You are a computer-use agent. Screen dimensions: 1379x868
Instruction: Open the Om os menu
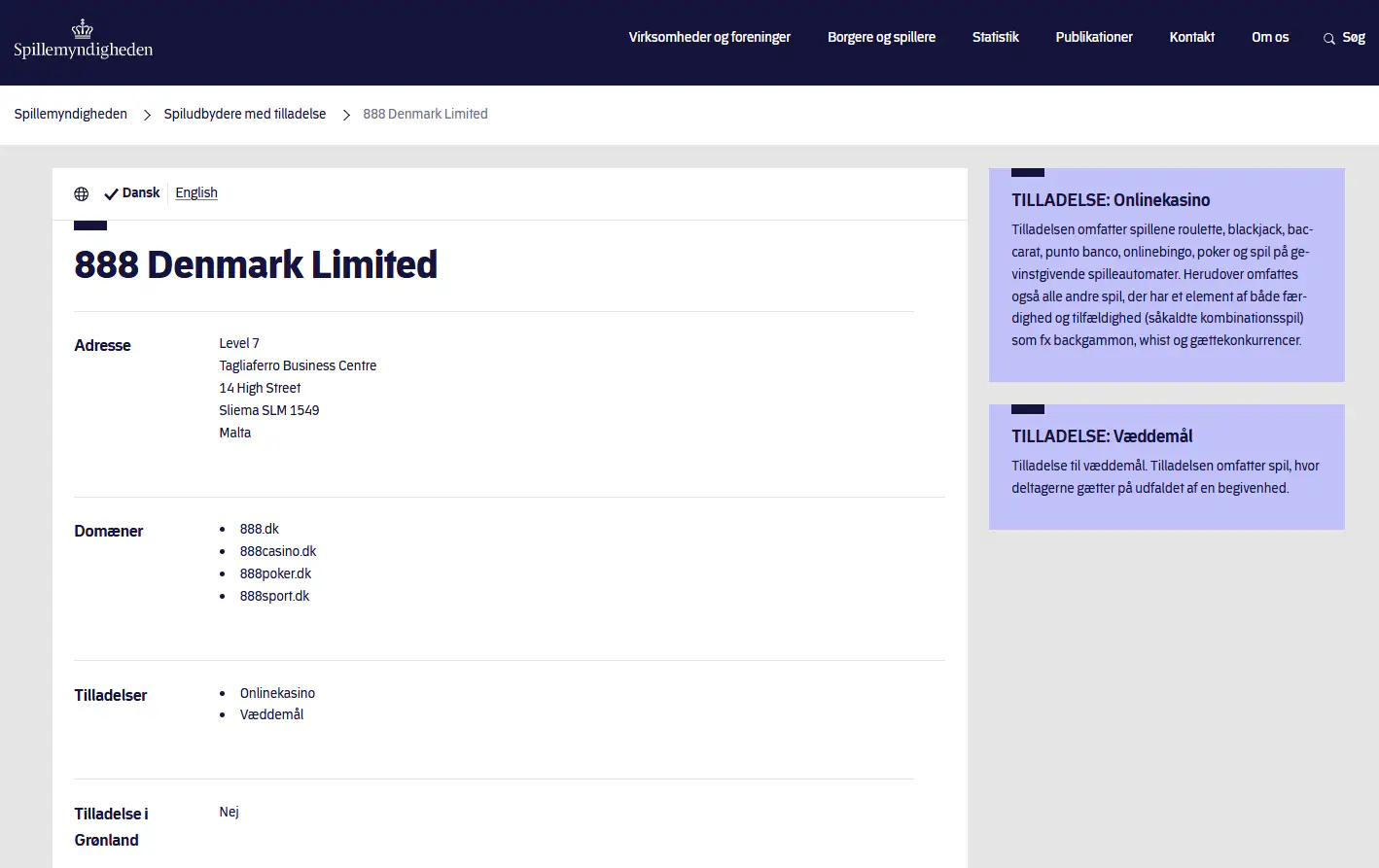(x=1270, y=37)
